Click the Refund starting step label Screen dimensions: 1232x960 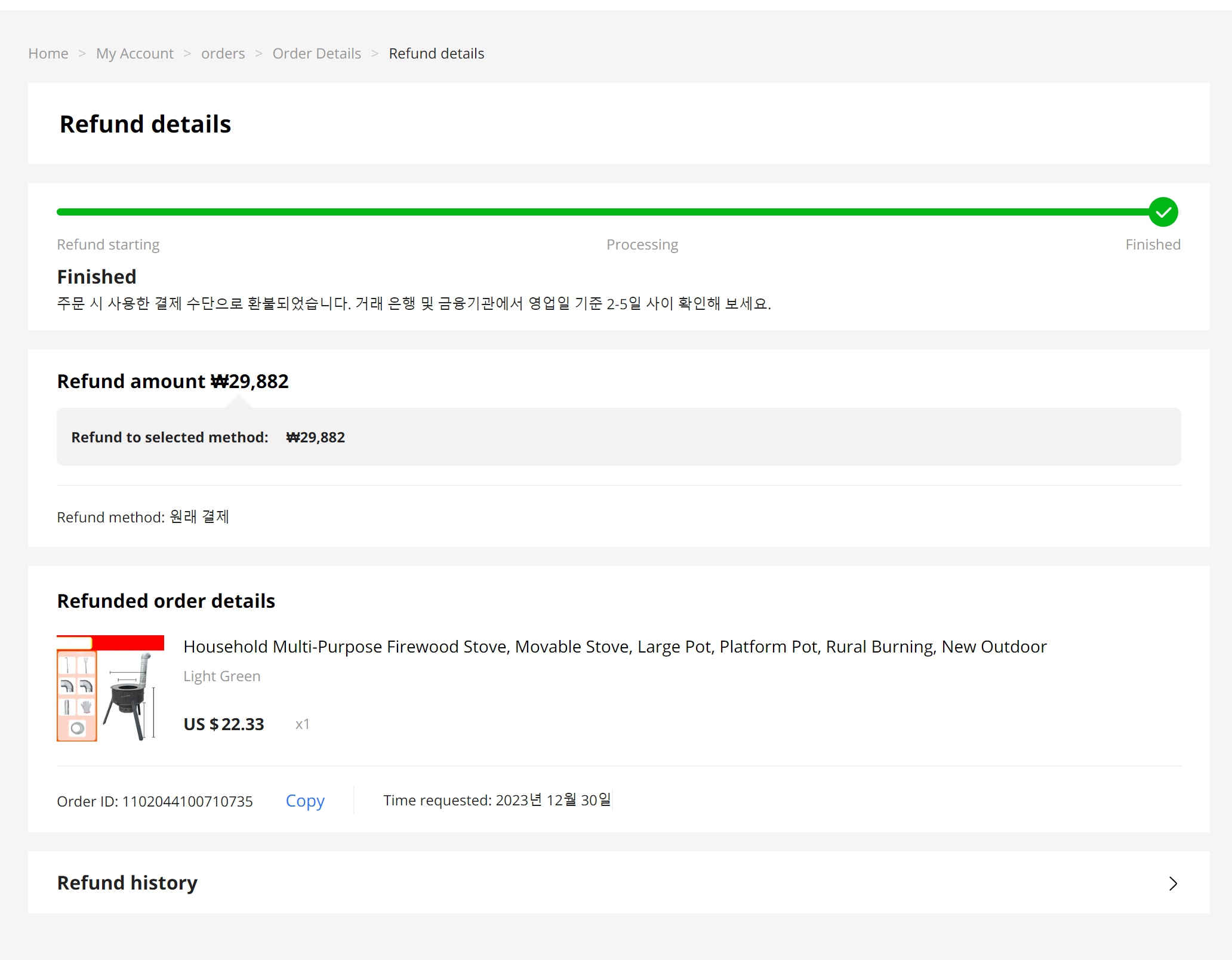(108, 245)
